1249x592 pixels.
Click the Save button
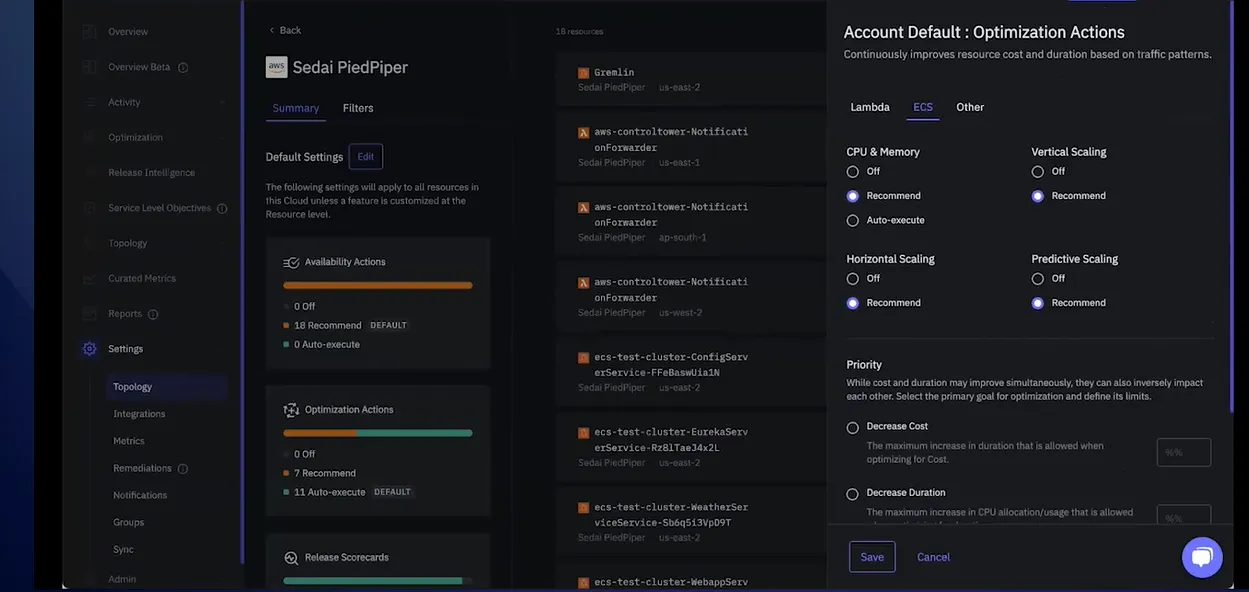[x=872, y=557]
